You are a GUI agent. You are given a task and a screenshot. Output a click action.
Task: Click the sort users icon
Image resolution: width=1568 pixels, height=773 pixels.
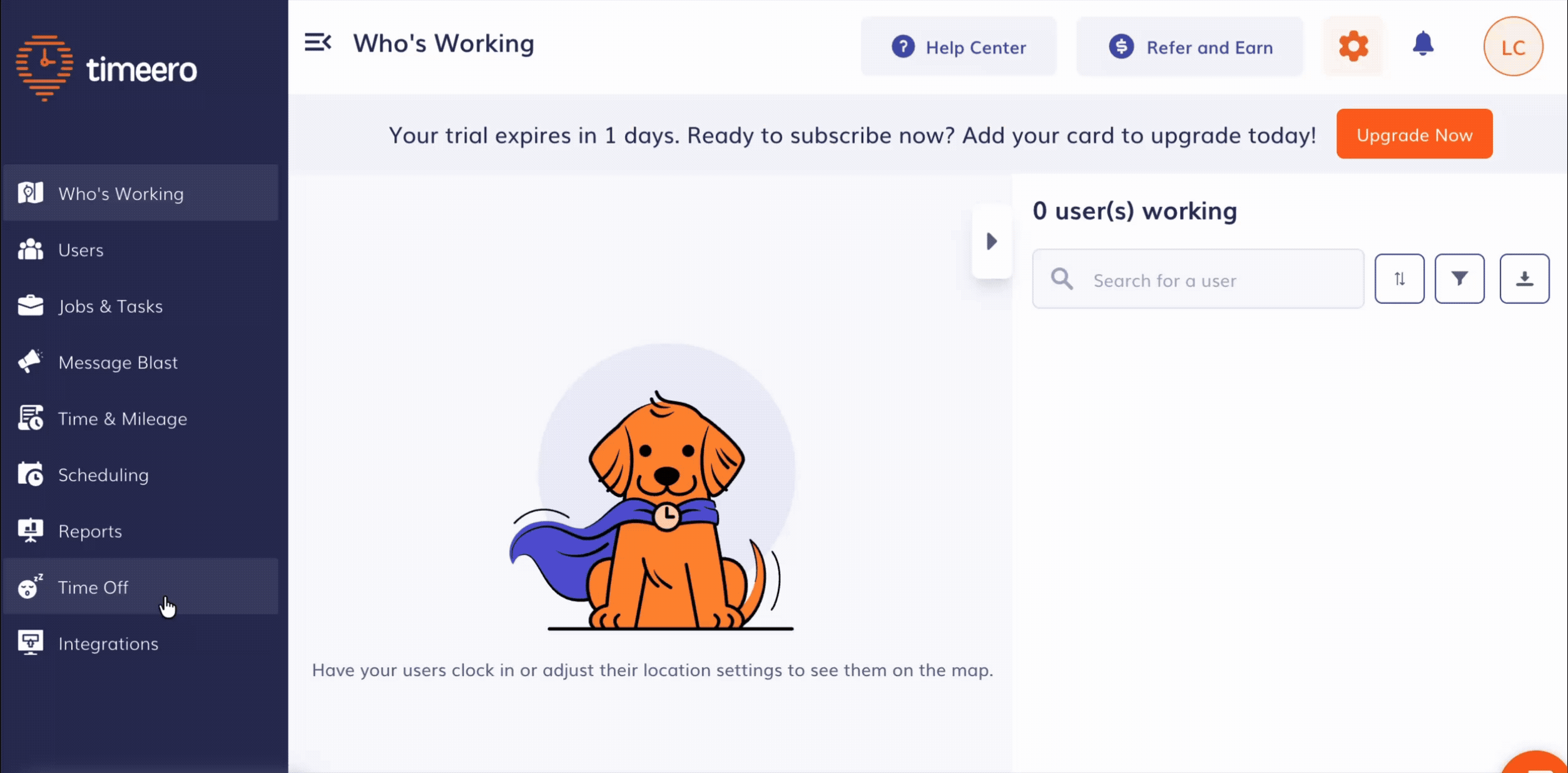coord(1399,279)
